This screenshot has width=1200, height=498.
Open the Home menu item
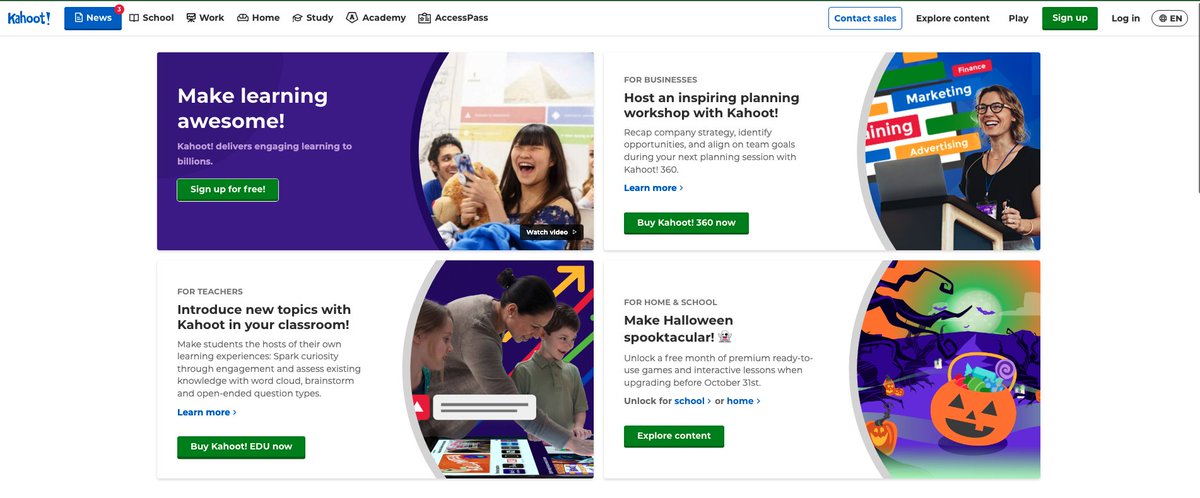pyautogui.click(x=258, y=18)
